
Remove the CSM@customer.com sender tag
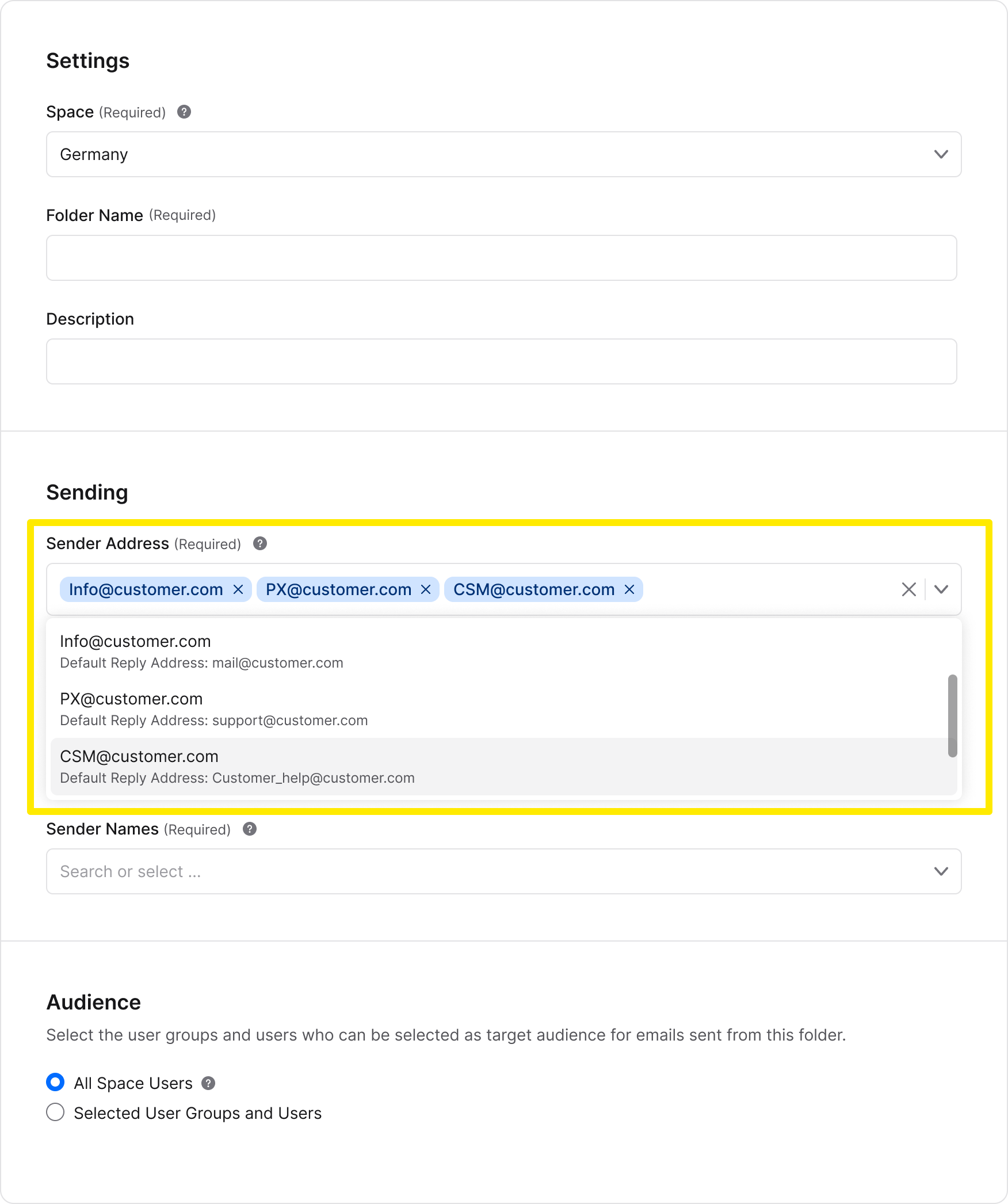pyautogui.click(x=629, y=589)
